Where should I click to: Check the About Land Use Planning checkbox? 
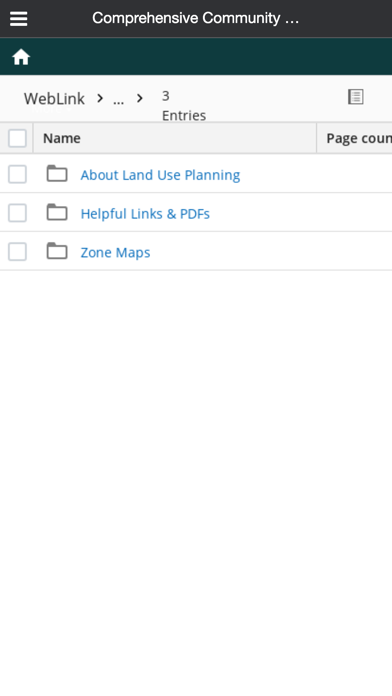click(17, 174)
